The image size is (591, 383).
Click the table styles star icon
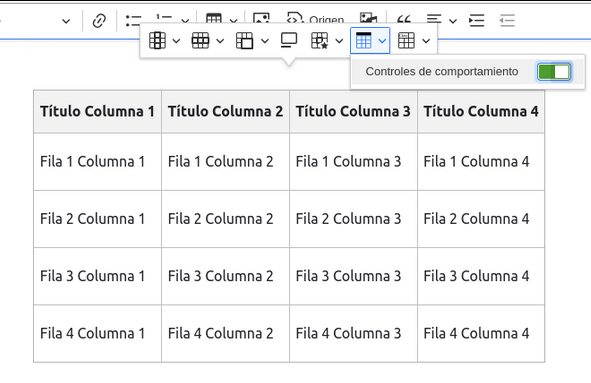[320, 40]
